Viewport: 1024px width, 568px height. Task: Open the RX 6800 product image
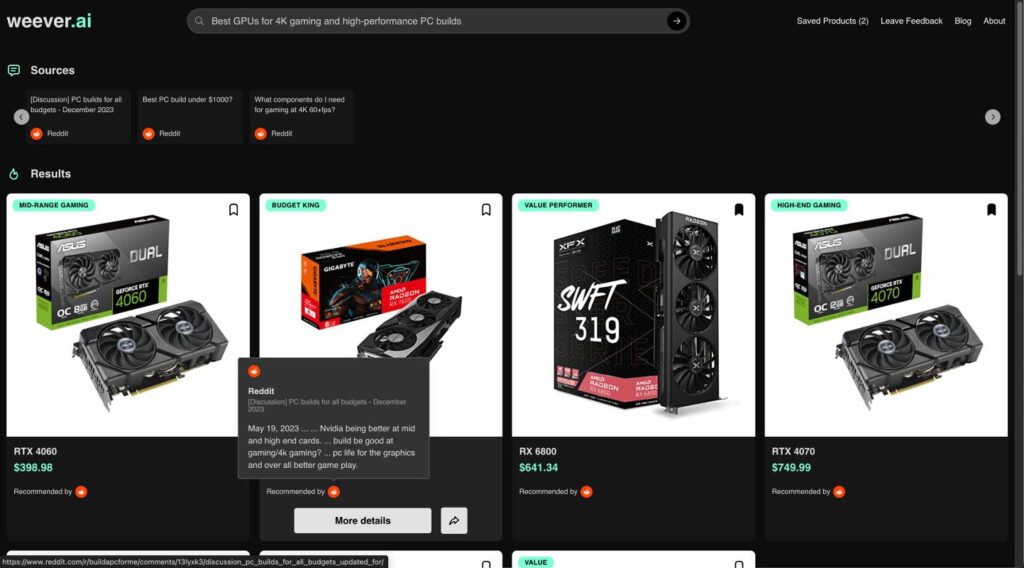(633, 315)
